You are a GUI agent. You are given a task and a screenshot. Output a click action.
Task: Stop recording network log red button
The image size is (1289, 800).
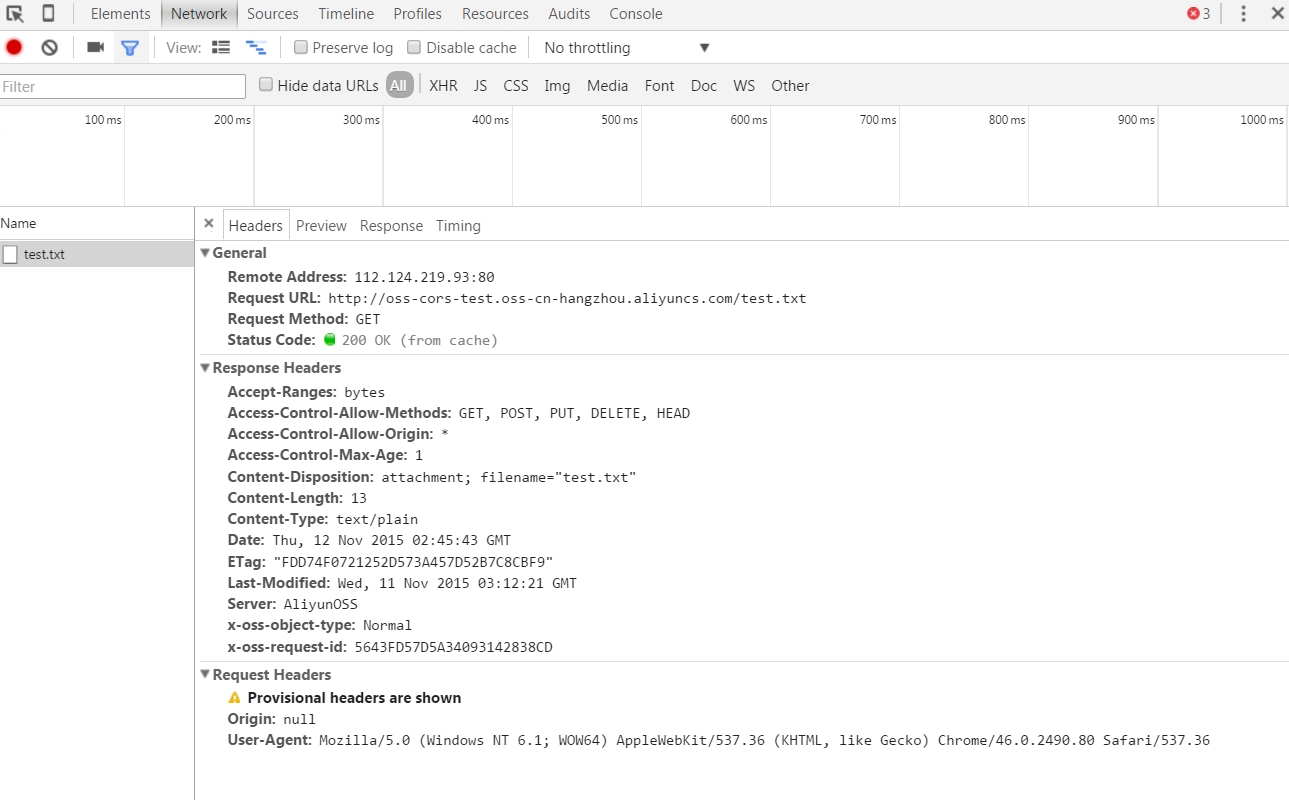[14, 47]
